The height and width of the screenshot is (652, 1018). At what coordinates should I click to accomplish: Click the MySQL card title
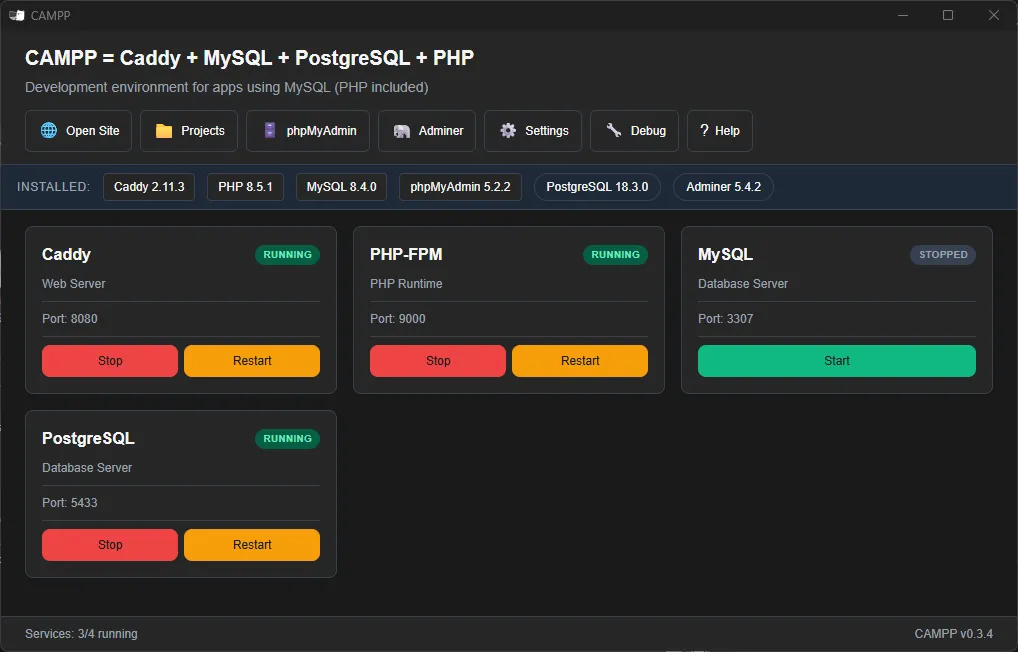tap(725, 255)
